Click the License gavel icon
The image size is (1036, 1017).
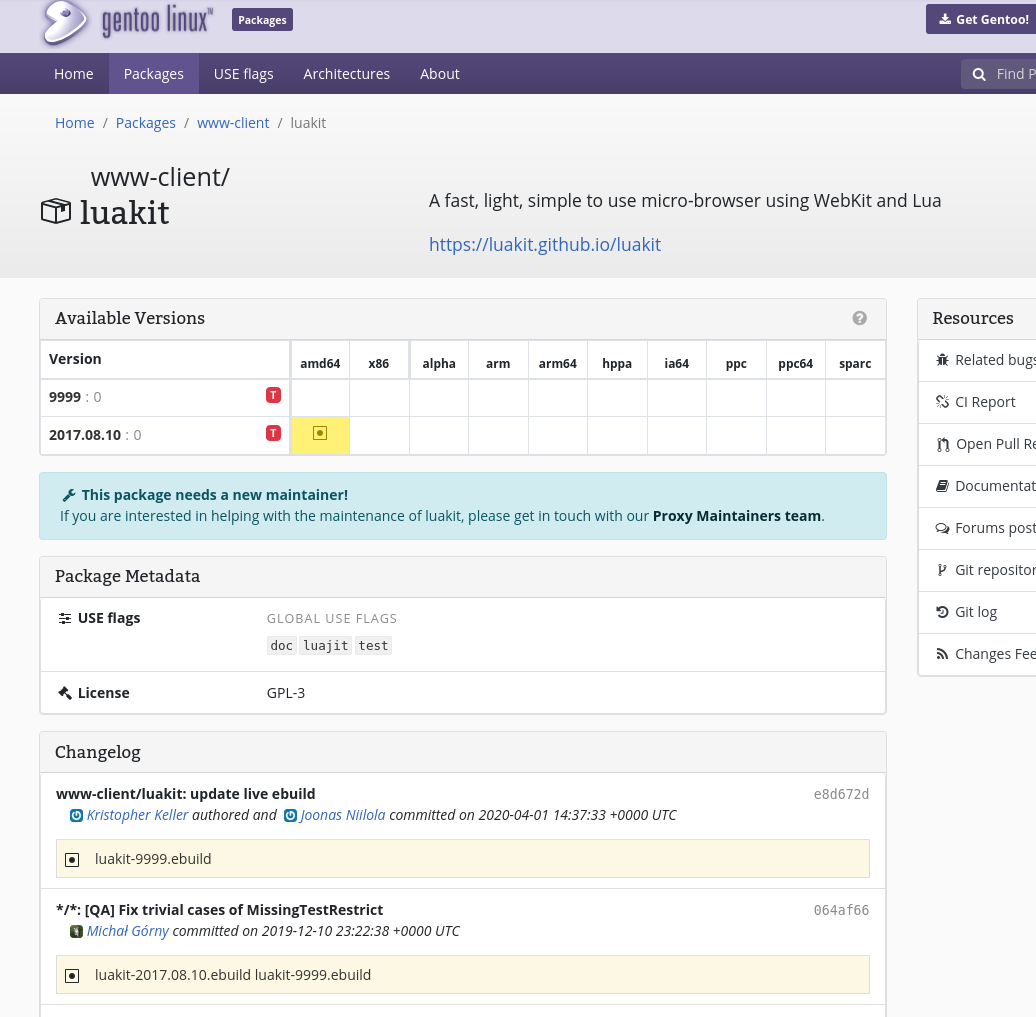(x=65, y=693)
